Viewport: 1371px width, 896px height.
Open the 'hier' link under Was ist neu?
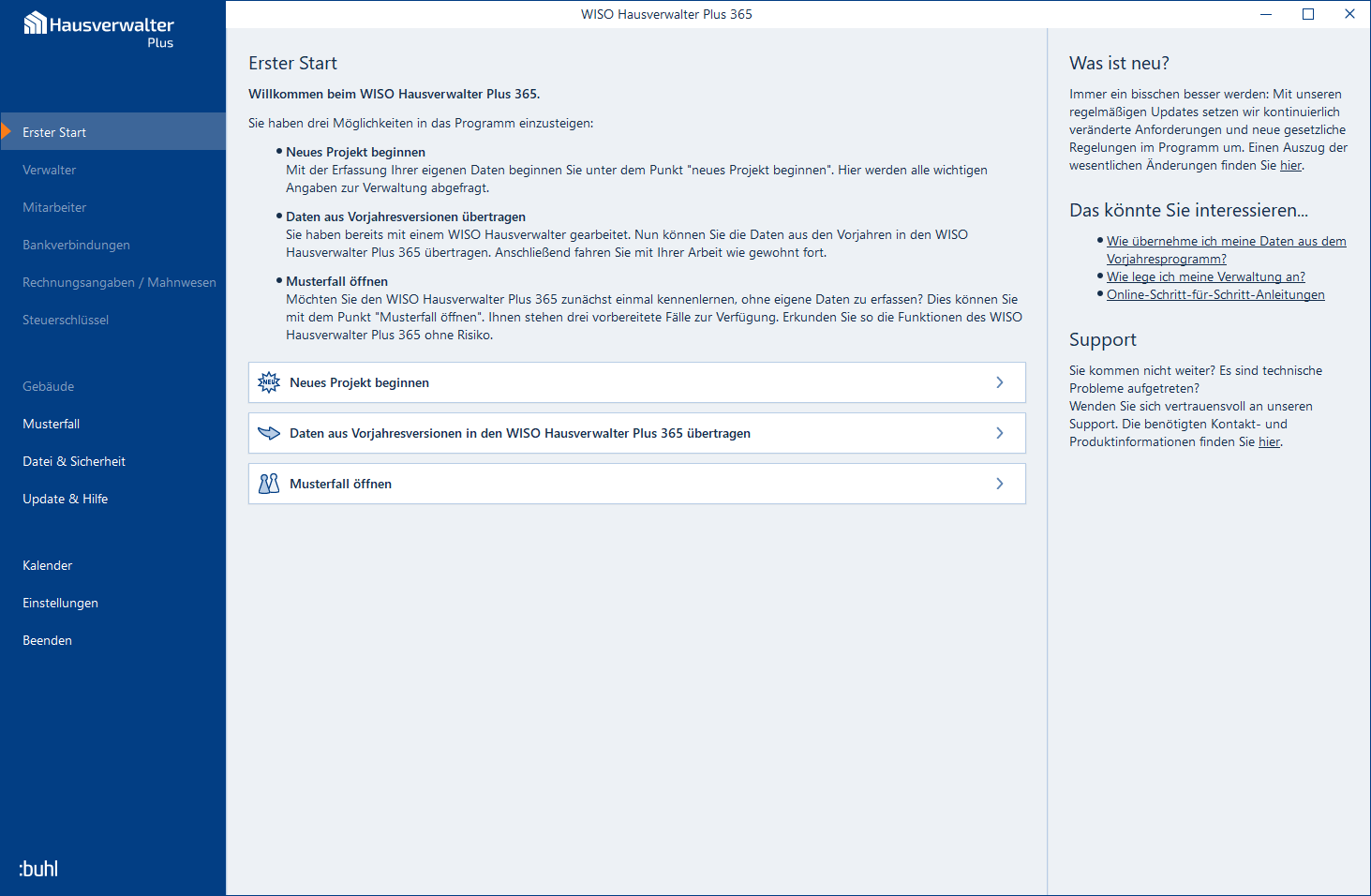point(1290,166)
